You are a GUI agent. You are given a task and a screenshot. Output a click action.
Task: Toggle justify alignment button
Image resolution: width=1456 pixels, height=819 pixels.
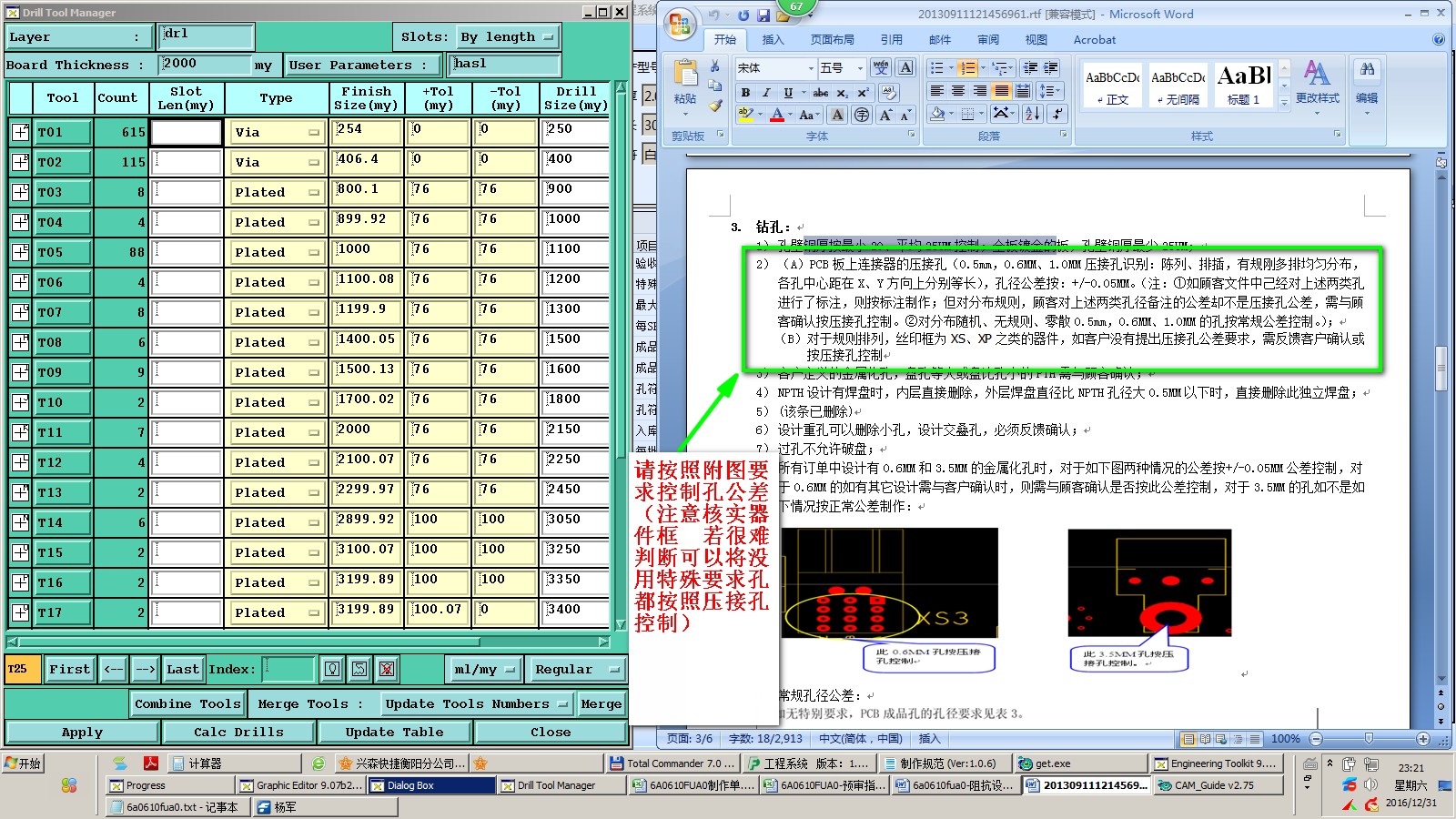[x=1001, y=91]
